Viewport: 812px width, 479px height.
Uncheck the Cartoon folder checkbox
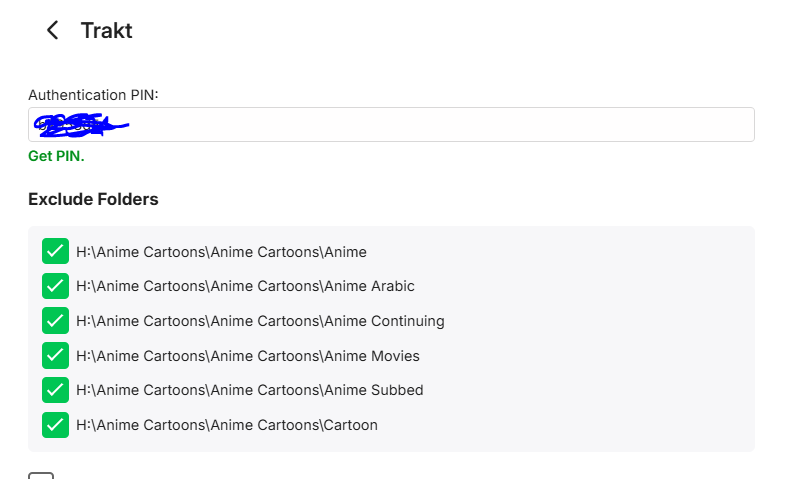tap(55, 425)
